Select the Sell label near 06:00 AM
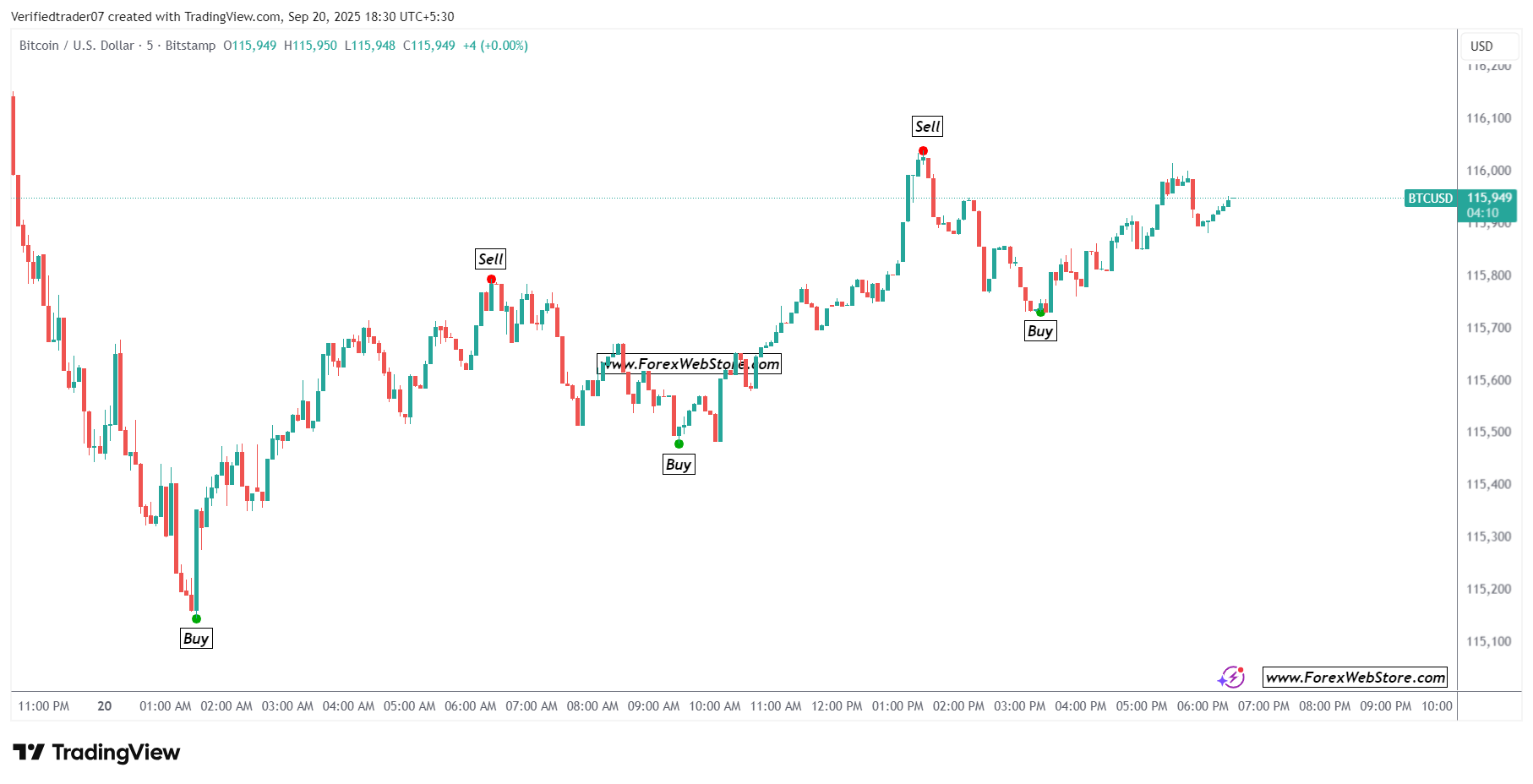 point(490,259)
